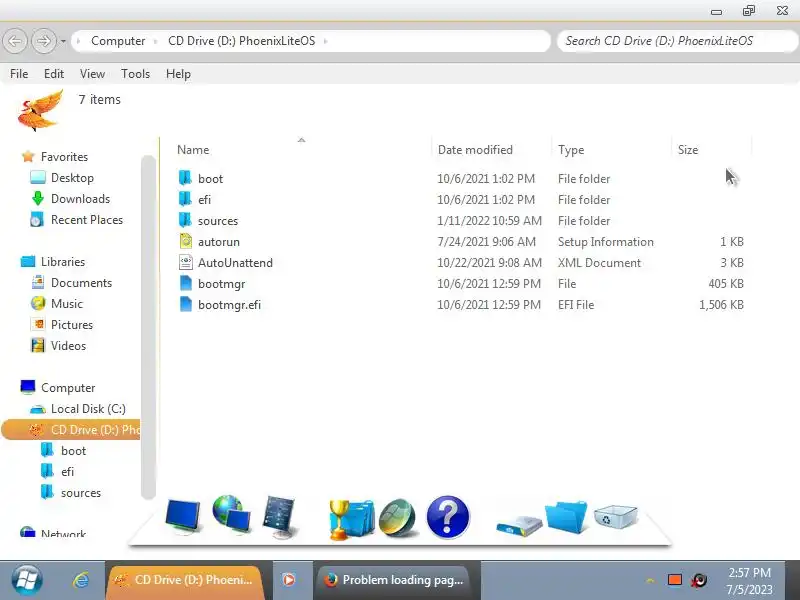This screenshot has height=600, width=800.
Task: Click the Search CD Drive input field
Action: click(678, 41)
